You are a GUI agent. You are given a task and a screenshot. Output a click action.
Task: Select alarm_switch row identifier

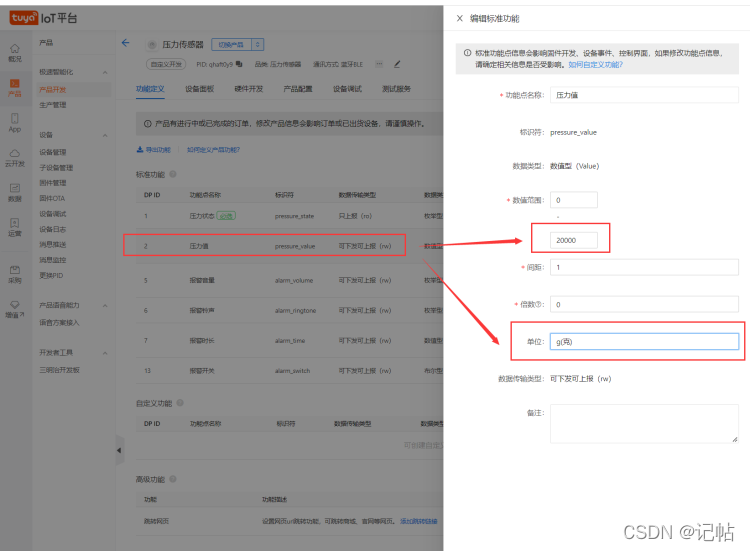292,371
